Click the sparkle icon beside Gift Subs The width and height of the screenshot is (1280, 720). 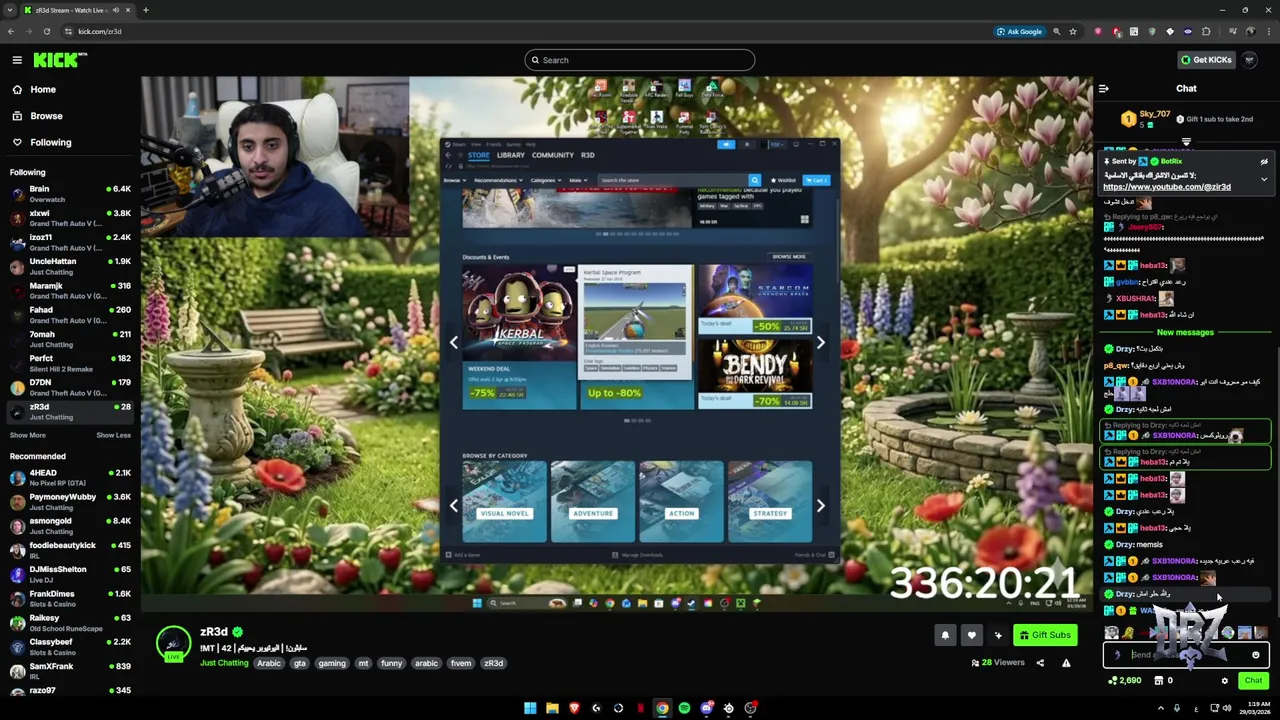pos(998,635)
